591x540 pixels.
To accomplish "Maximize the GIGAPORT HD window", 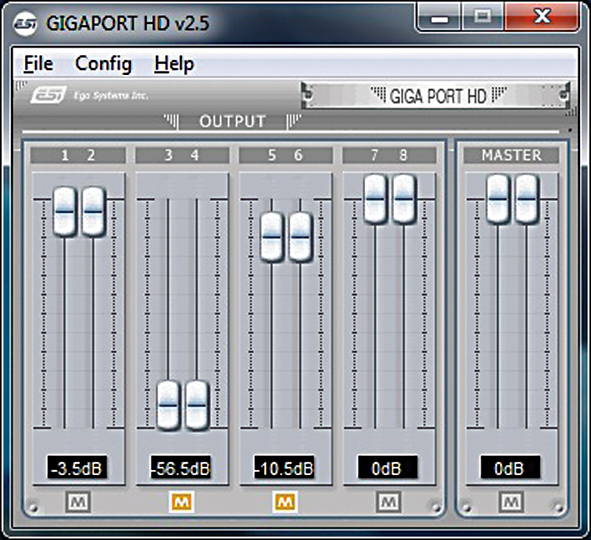I will (x=483, y=17).
